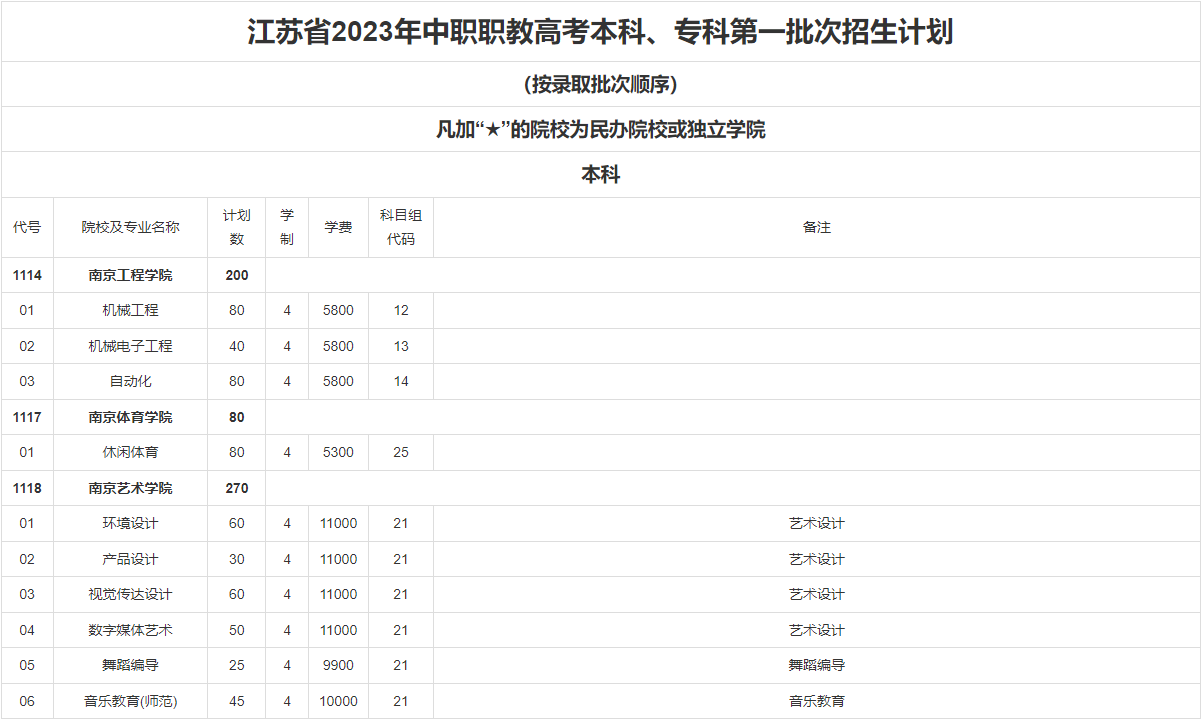This screenshot has height=719, width=1202.
Task: Select the 环境设计 major cell
Action: tap(130, 523)
